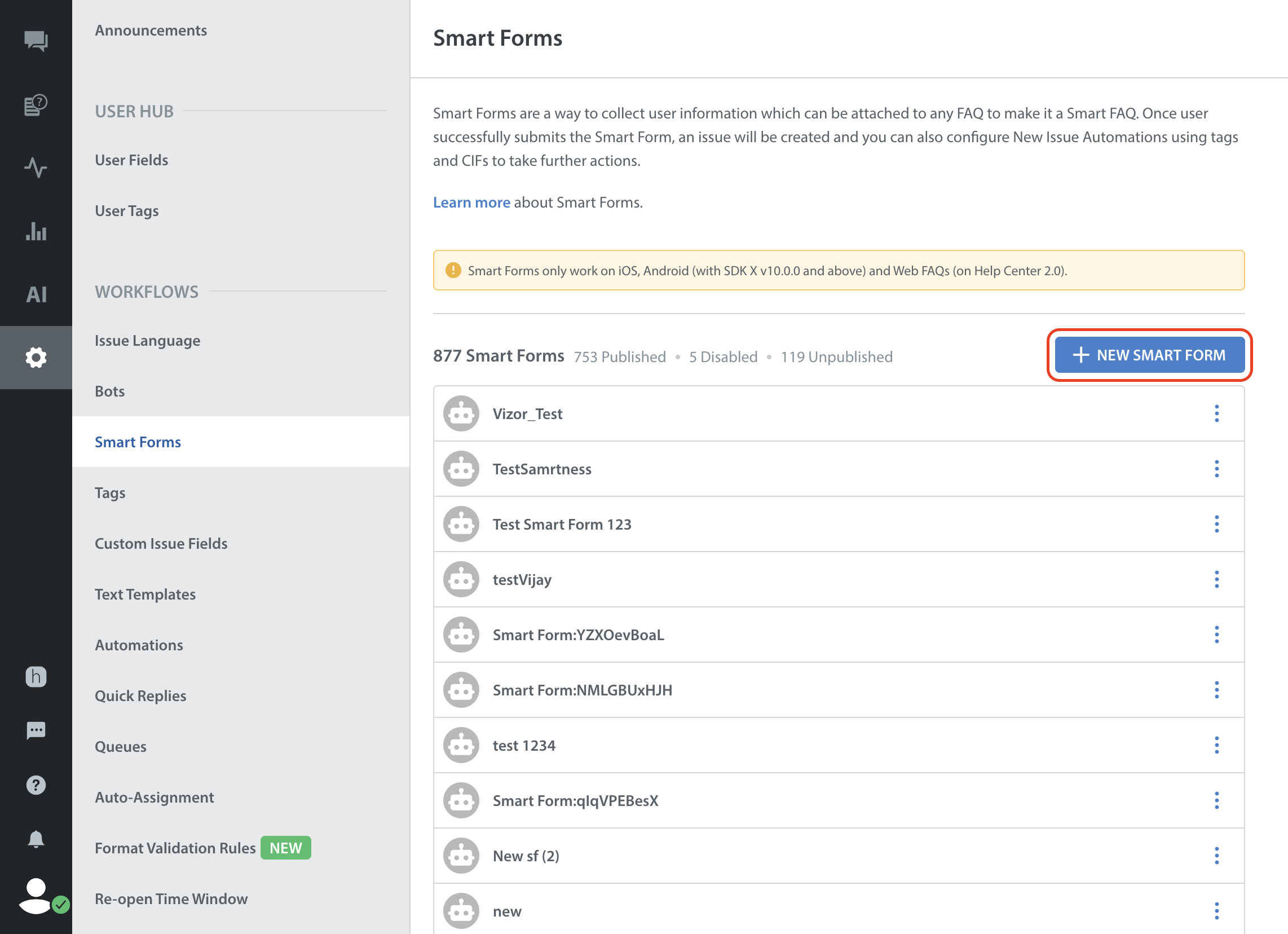Click the help question mark icon

point(36,785)
